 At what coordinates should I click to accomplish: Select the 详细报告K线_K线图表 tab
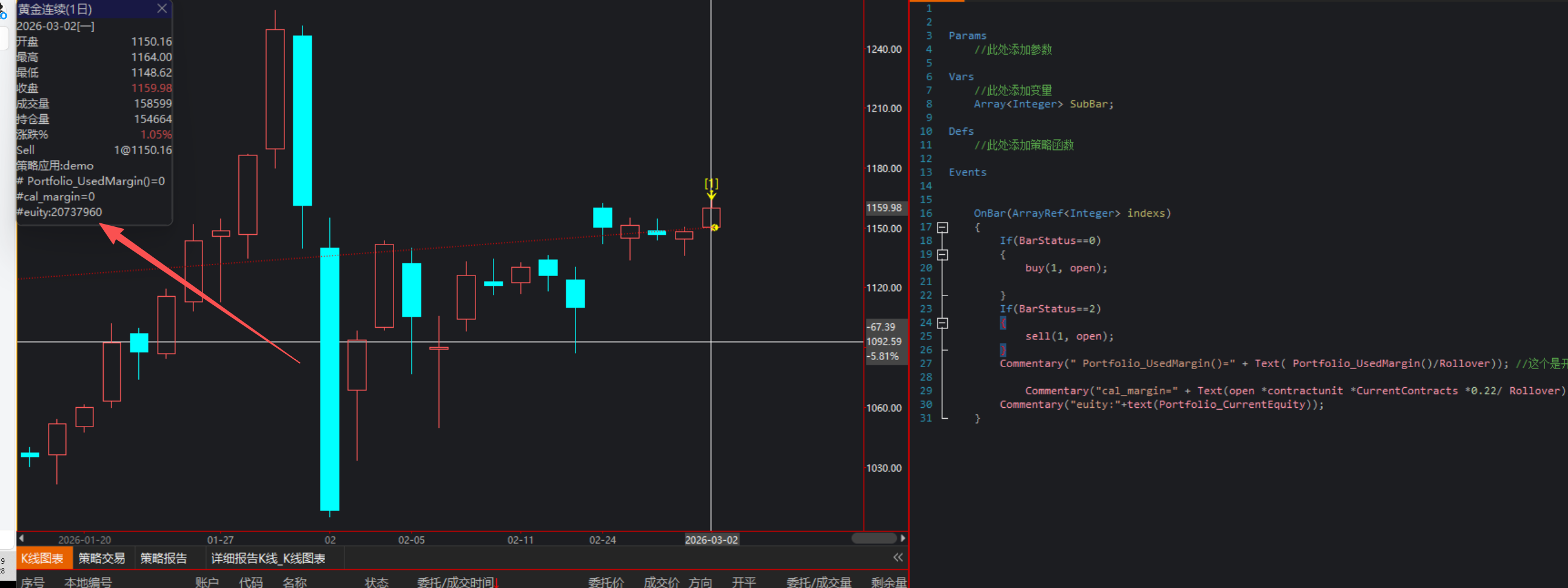(268, 558)
